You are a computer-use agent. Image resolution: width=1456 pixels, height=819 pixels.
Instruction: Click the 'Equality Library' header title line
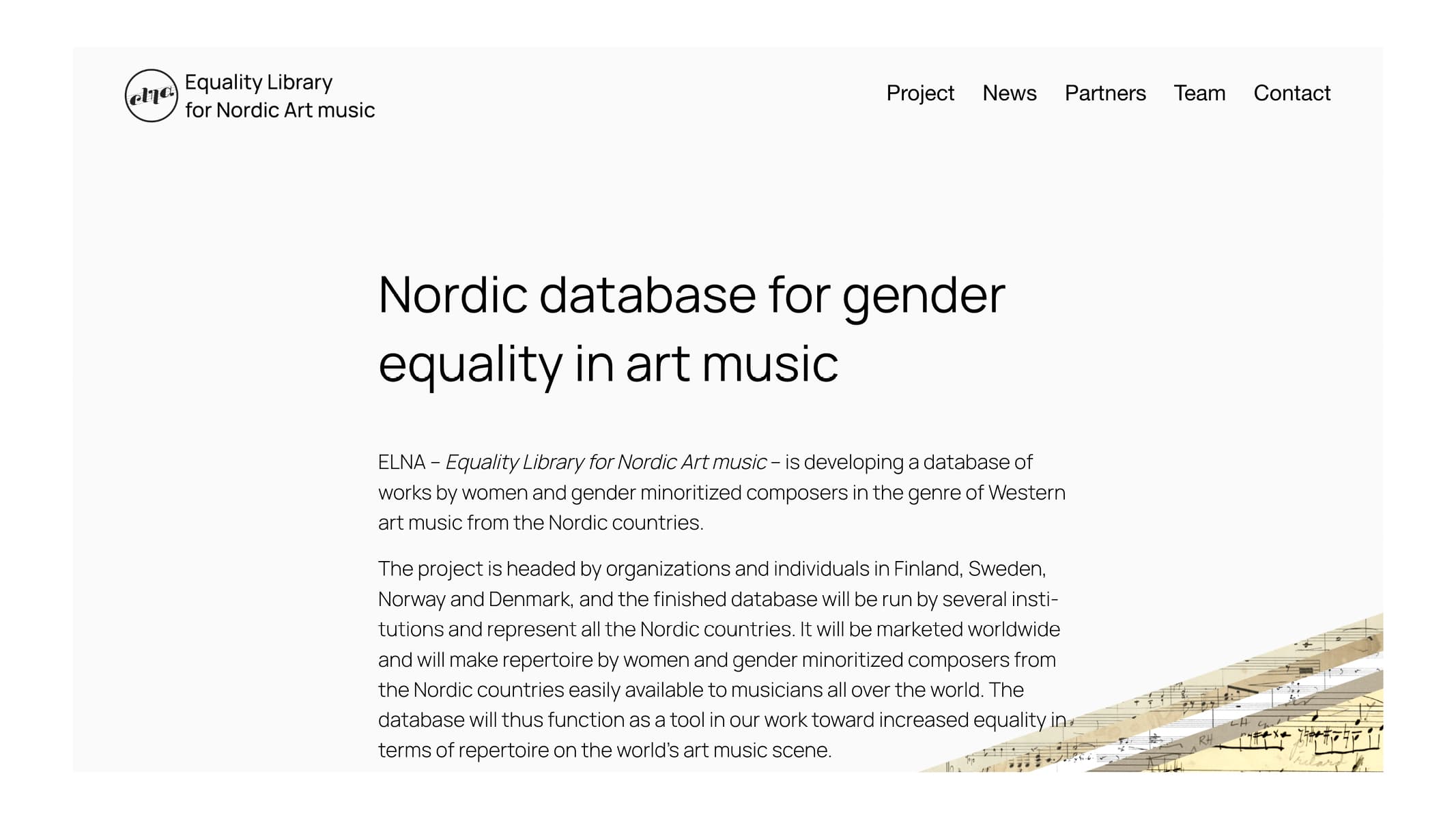[259, 83]
